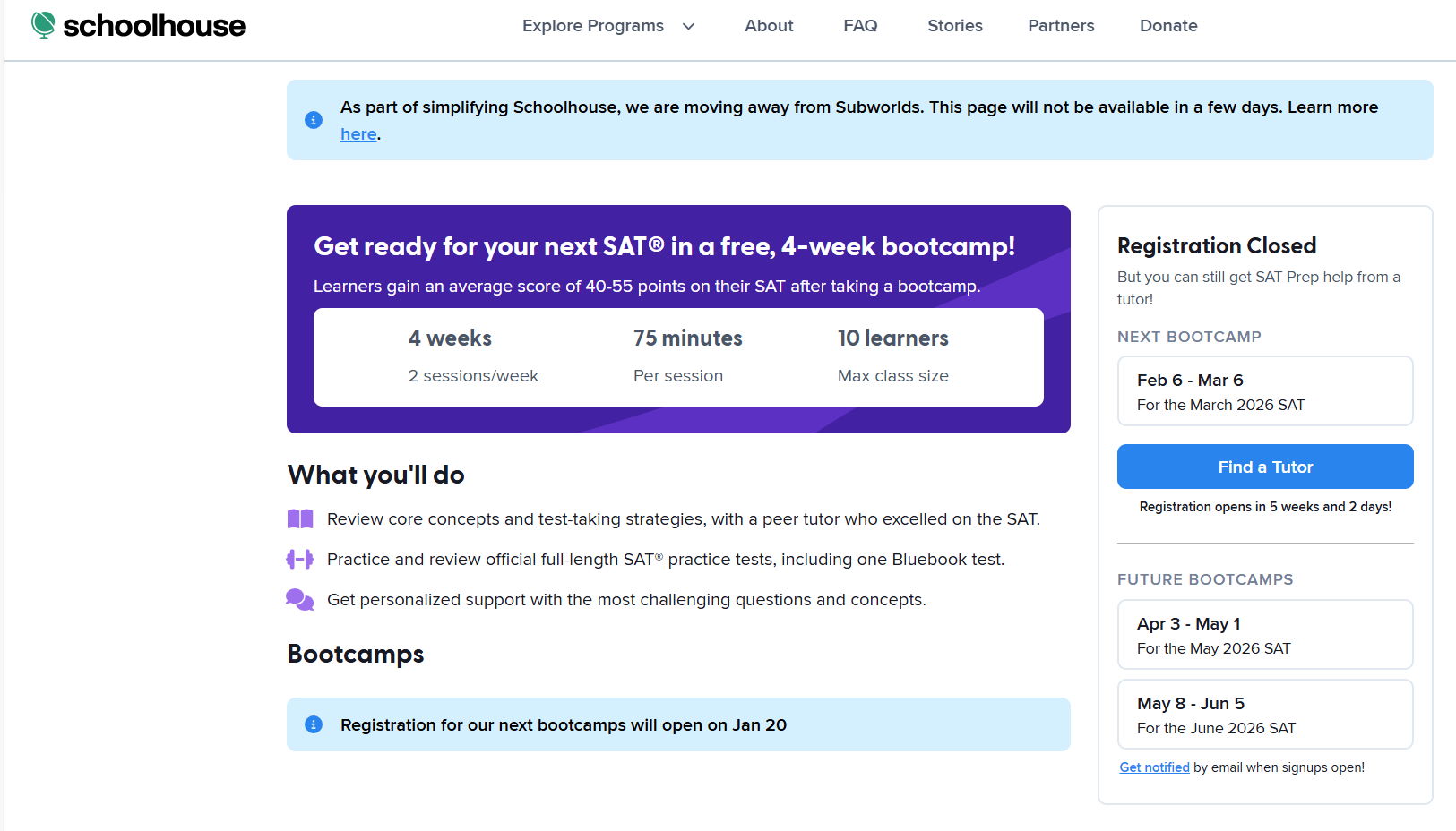
Task: Click the Get notified link
Action: [x=1154, y=767]
